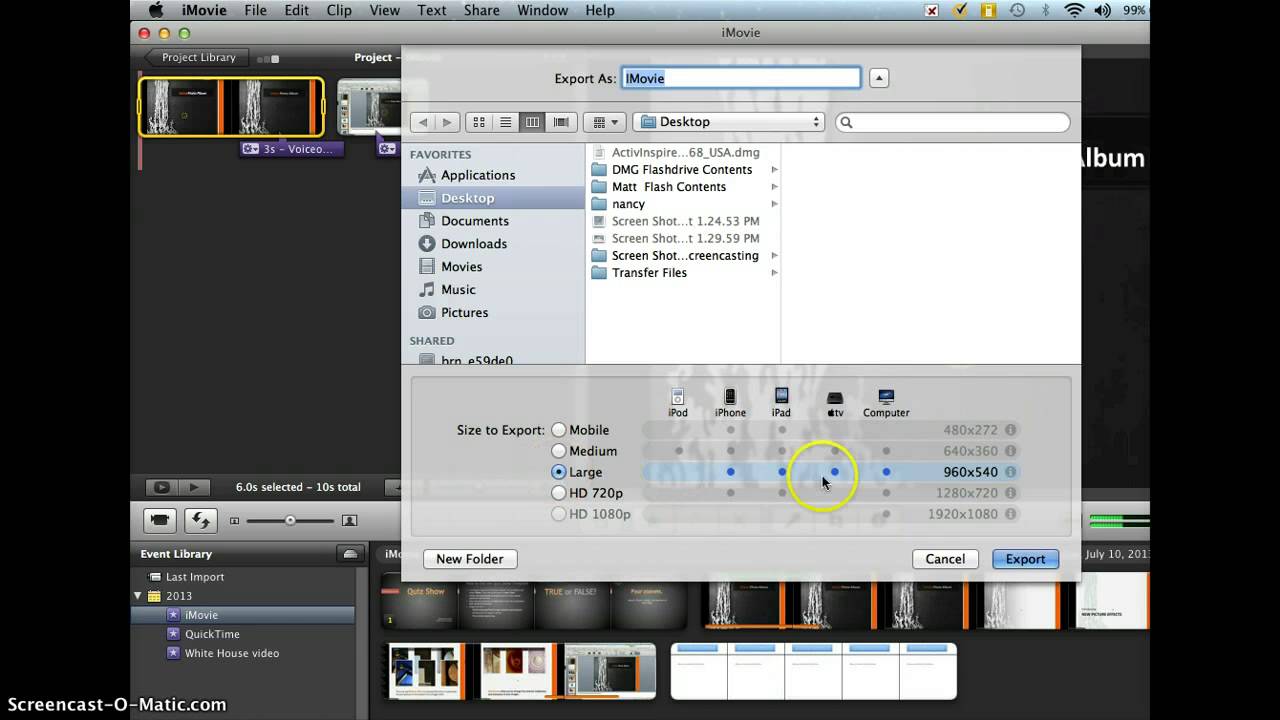Expand the DMG Flashdrive Contents folder arrow
The width and height of the screenshot is (1280, 720).
click(775, 170)
